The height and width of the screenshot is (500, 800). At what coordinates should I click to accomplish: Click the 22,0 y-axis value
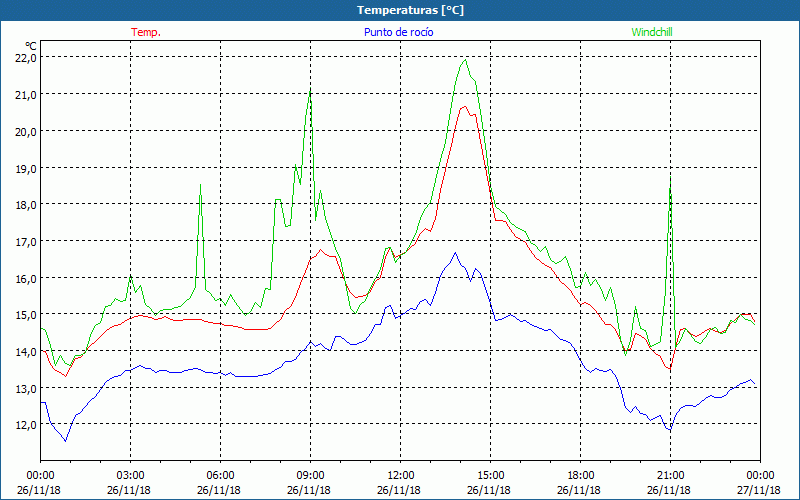click(x=26, y=58)
